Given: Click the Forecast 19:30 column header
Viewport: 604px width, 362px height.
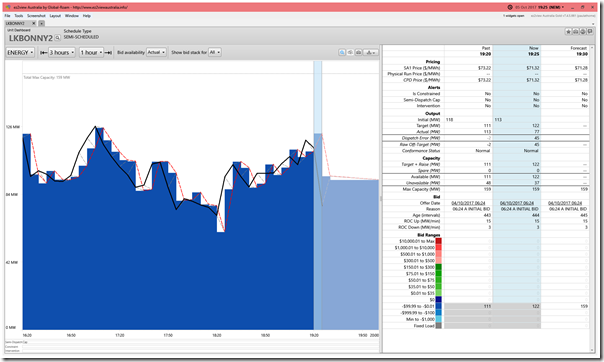Looking at the screenshot, I should 565,51.
